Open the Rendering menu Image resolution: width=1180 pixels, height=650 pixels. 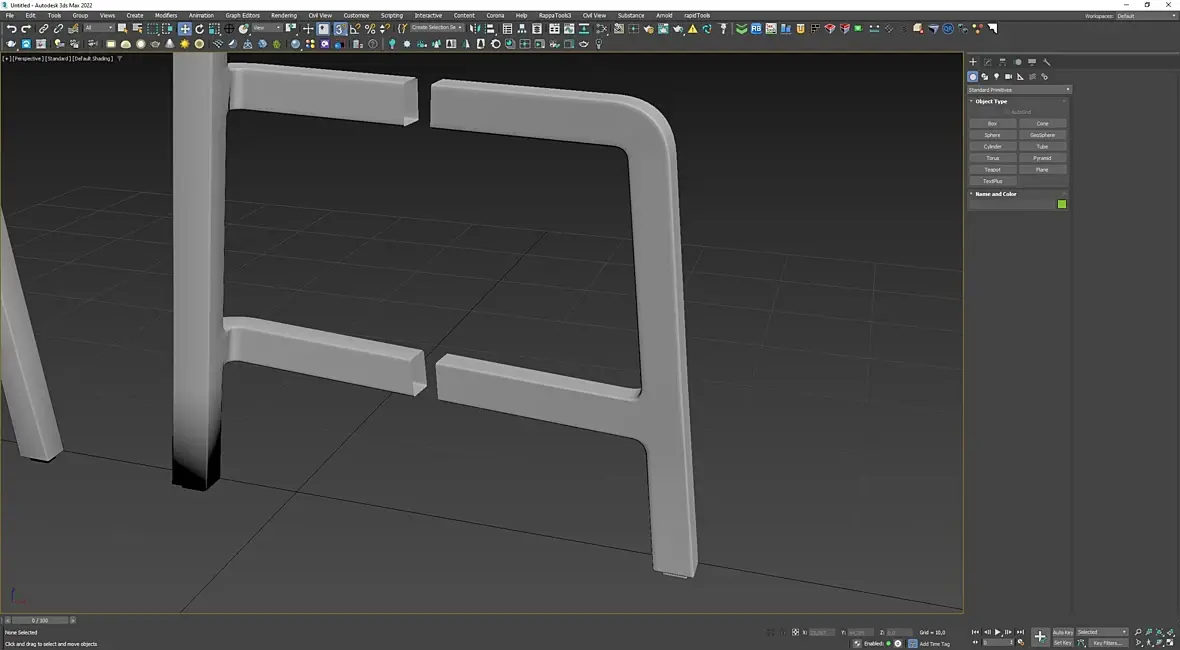283,15
